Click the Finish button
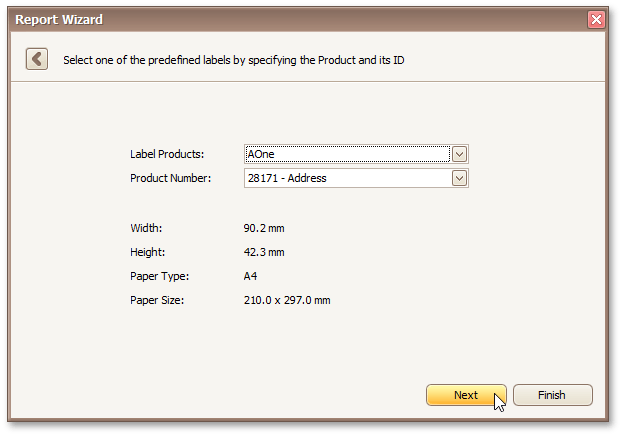 point(552,395)
